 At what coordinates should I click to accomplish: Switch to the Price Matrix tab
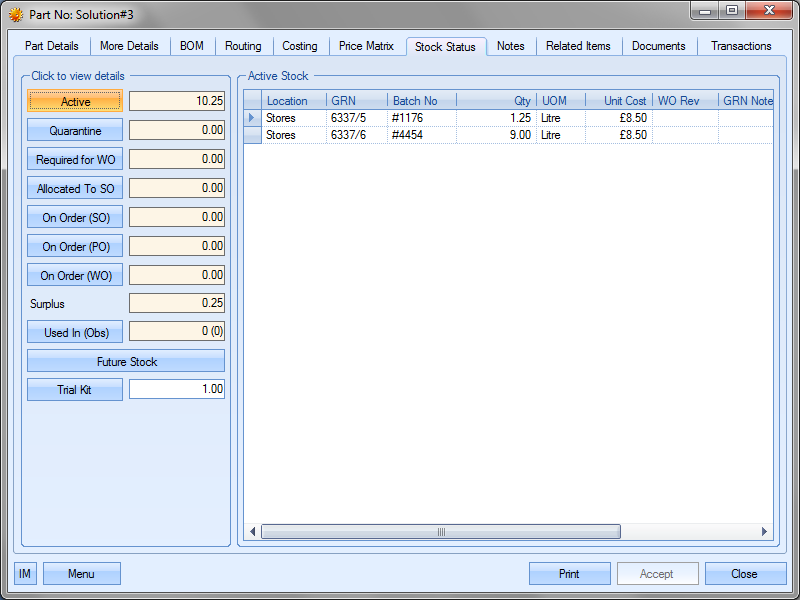click(x=366, y=46)
